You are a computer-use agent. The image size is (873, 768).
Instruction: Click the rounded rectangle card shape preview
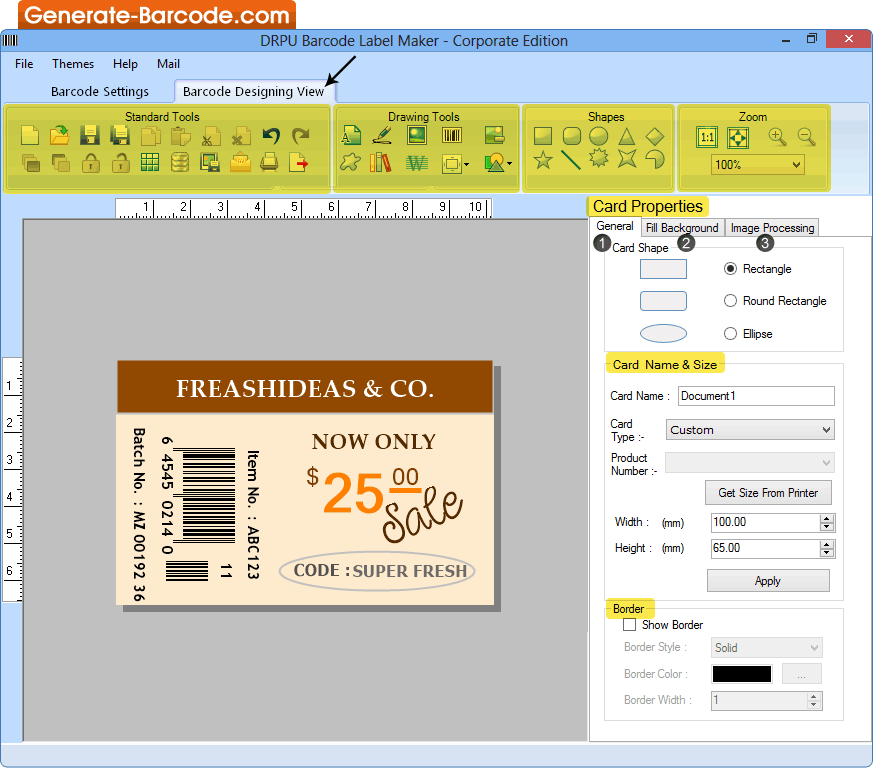point(663,301)
